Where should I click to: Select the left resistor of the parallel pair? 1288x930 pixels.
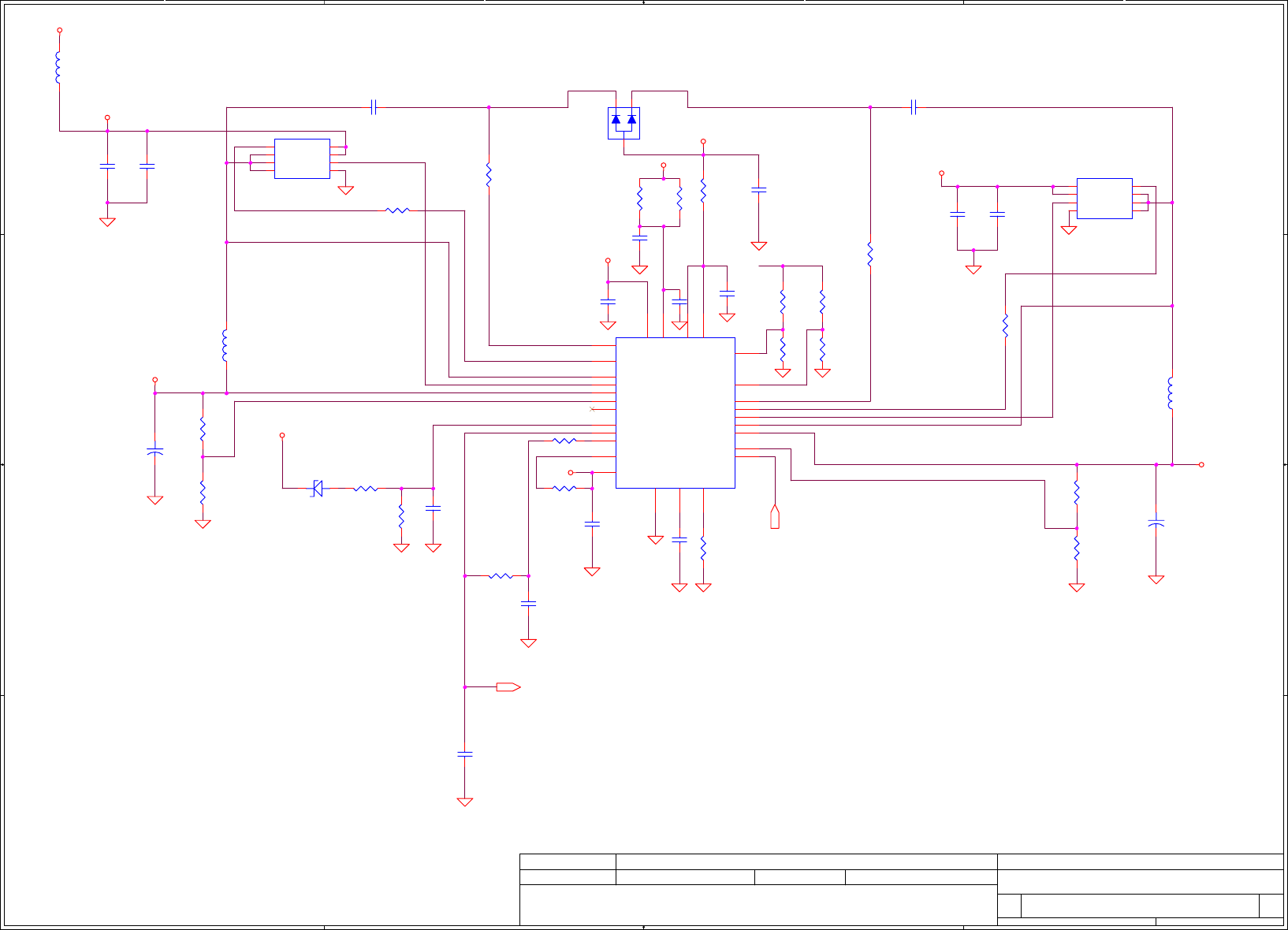(640, 199)
